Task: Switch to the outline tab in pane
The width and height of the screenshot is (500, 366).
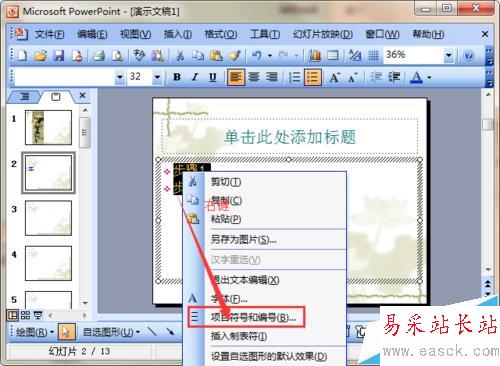Action: pos(24,97)
